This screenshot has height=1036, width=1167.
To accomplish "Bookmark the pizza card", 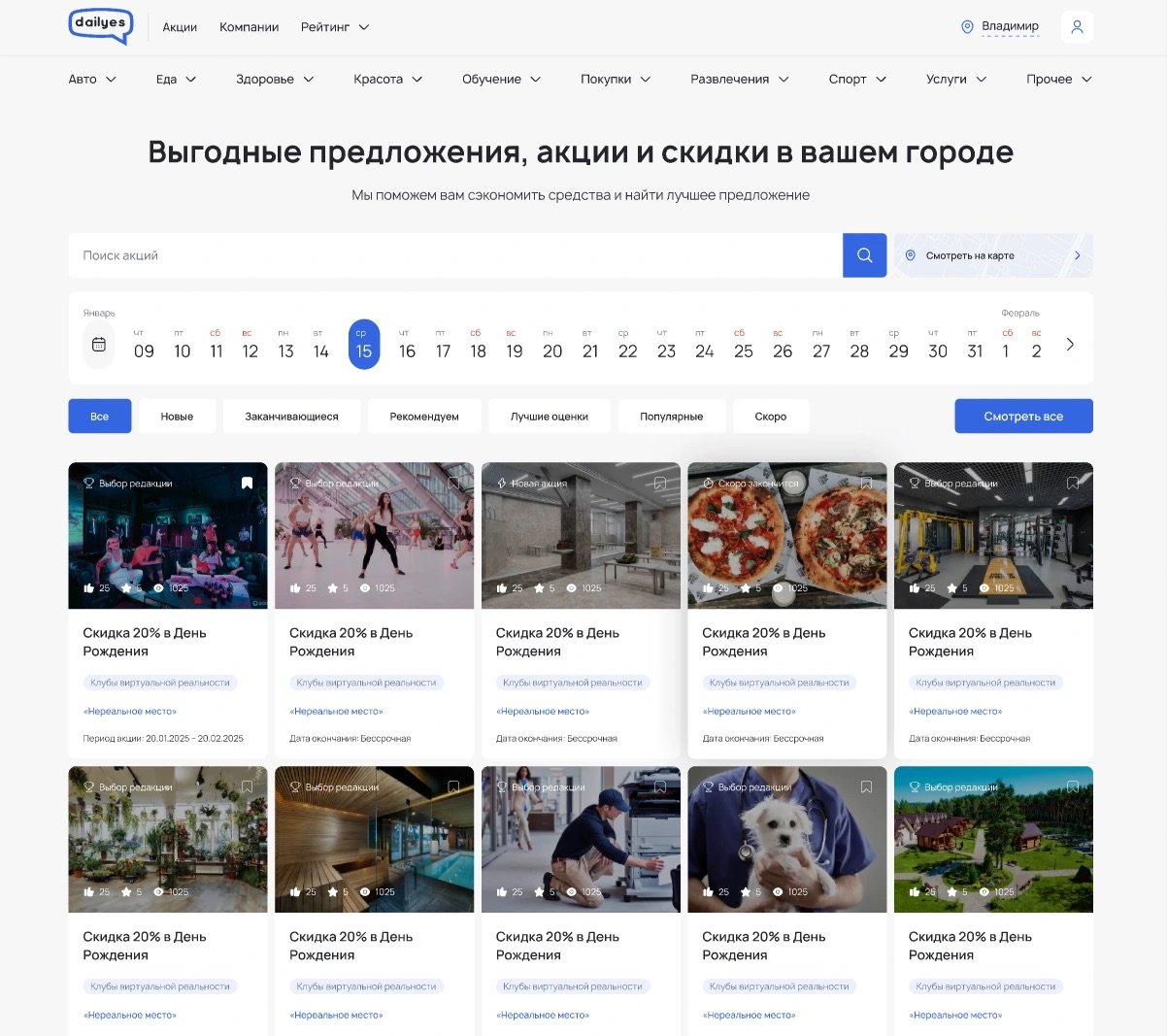I will [x=866, y=484].
